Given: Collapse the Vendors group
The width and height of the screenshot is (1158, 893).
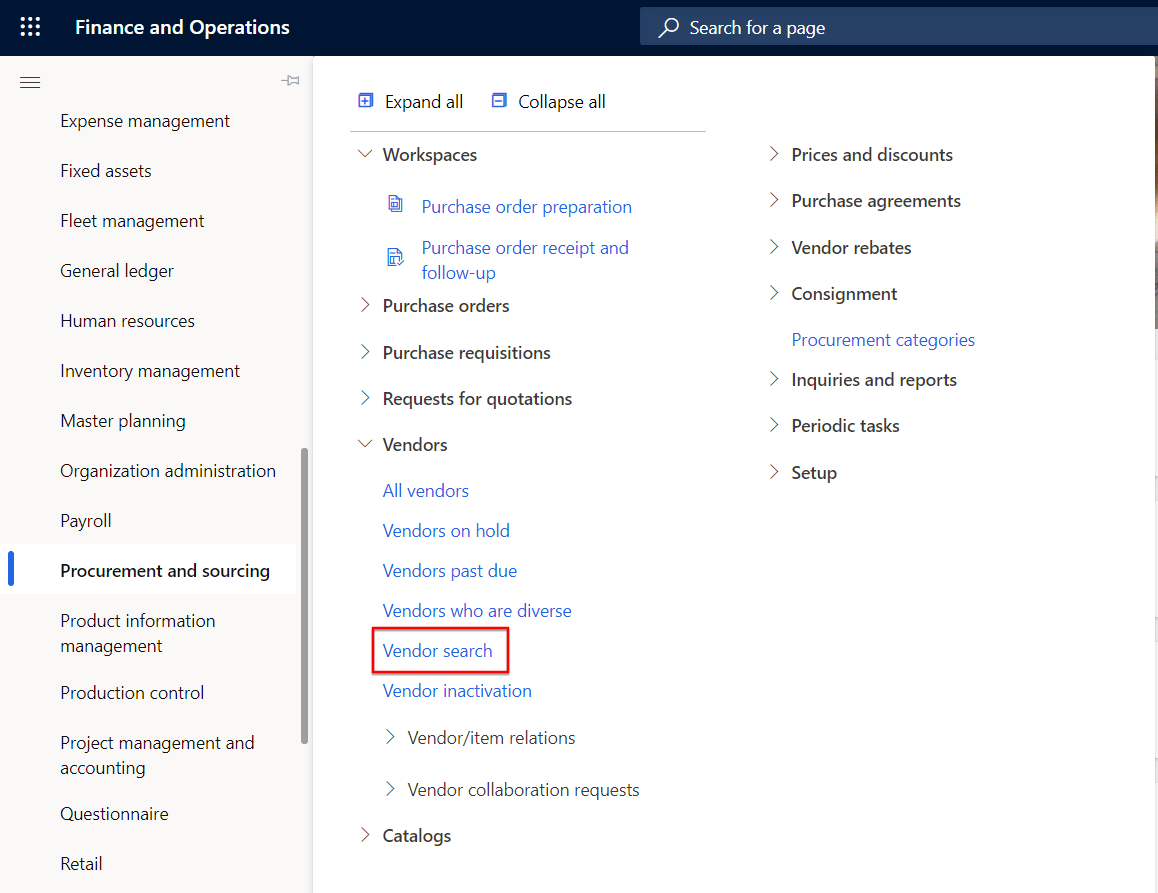Looking at the screenshot, I should [365, 444].
